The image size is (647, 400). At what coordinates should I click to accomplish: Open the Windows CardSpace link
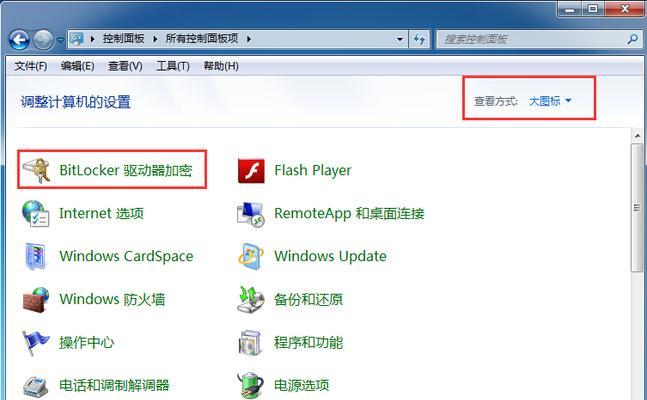pos(126,256)
